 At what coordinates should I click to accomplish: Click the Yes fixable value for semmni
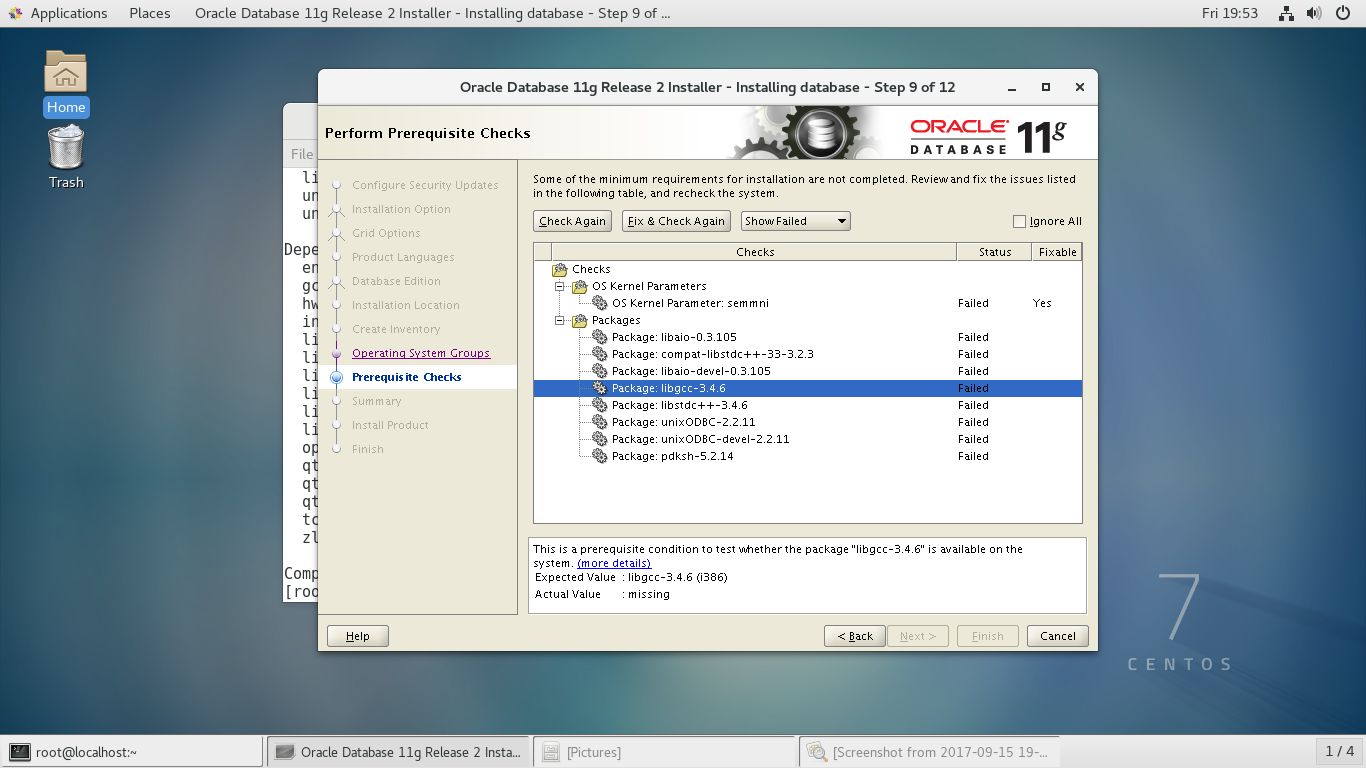click(1042, 303)
